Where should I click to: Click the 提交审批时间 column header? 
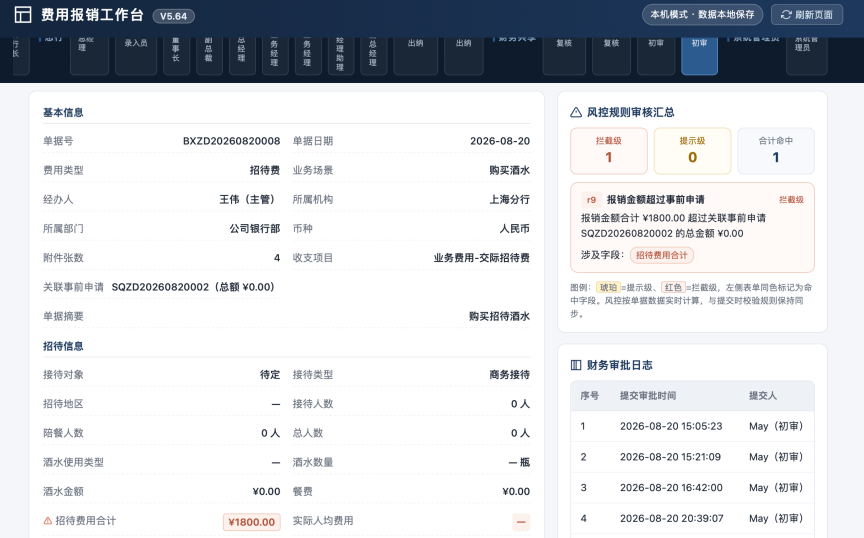(647, 396)
